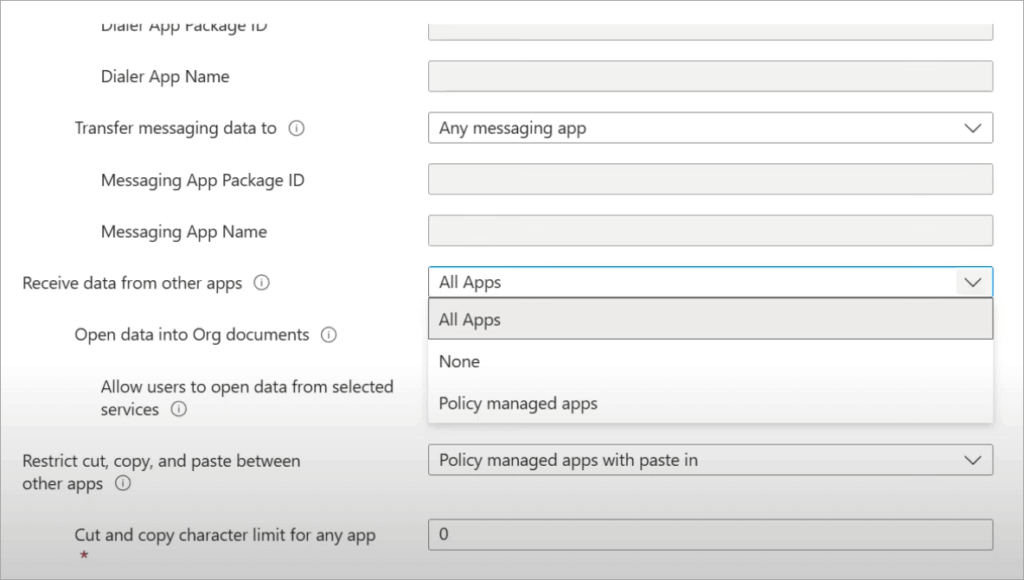Viewport: 1024px width, 580px height.
Task: Select the Dialer App Name text field
Action: point(710,76)
